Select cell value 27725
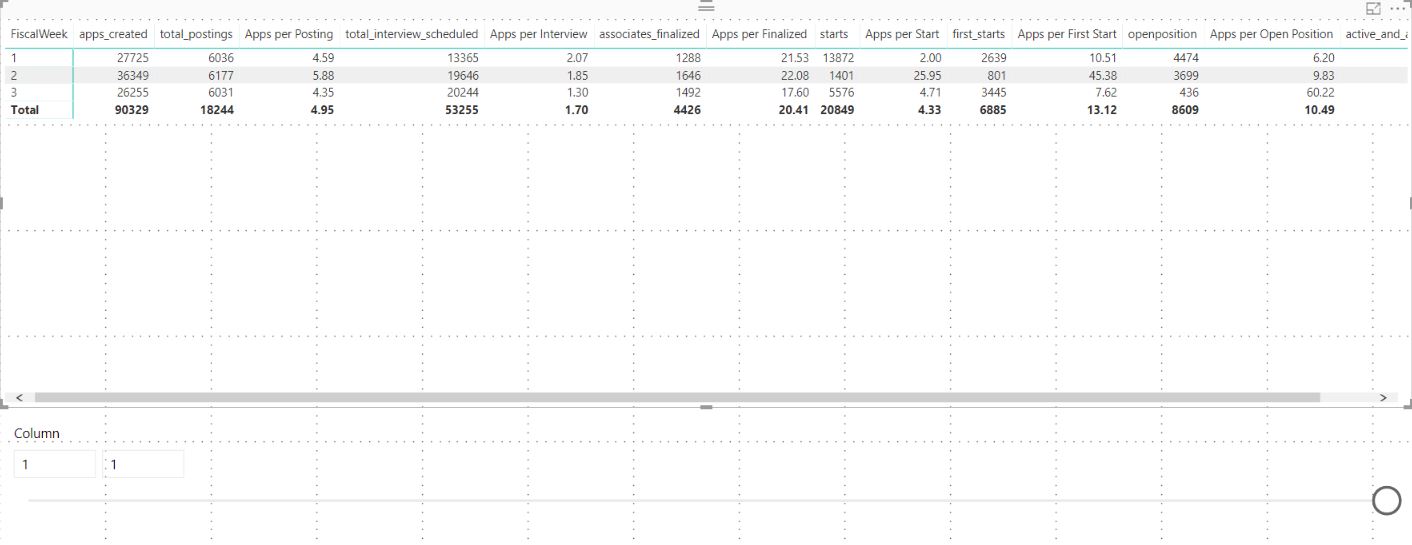The width and height of the screenshot is (1412, 545). coord(131,58)
